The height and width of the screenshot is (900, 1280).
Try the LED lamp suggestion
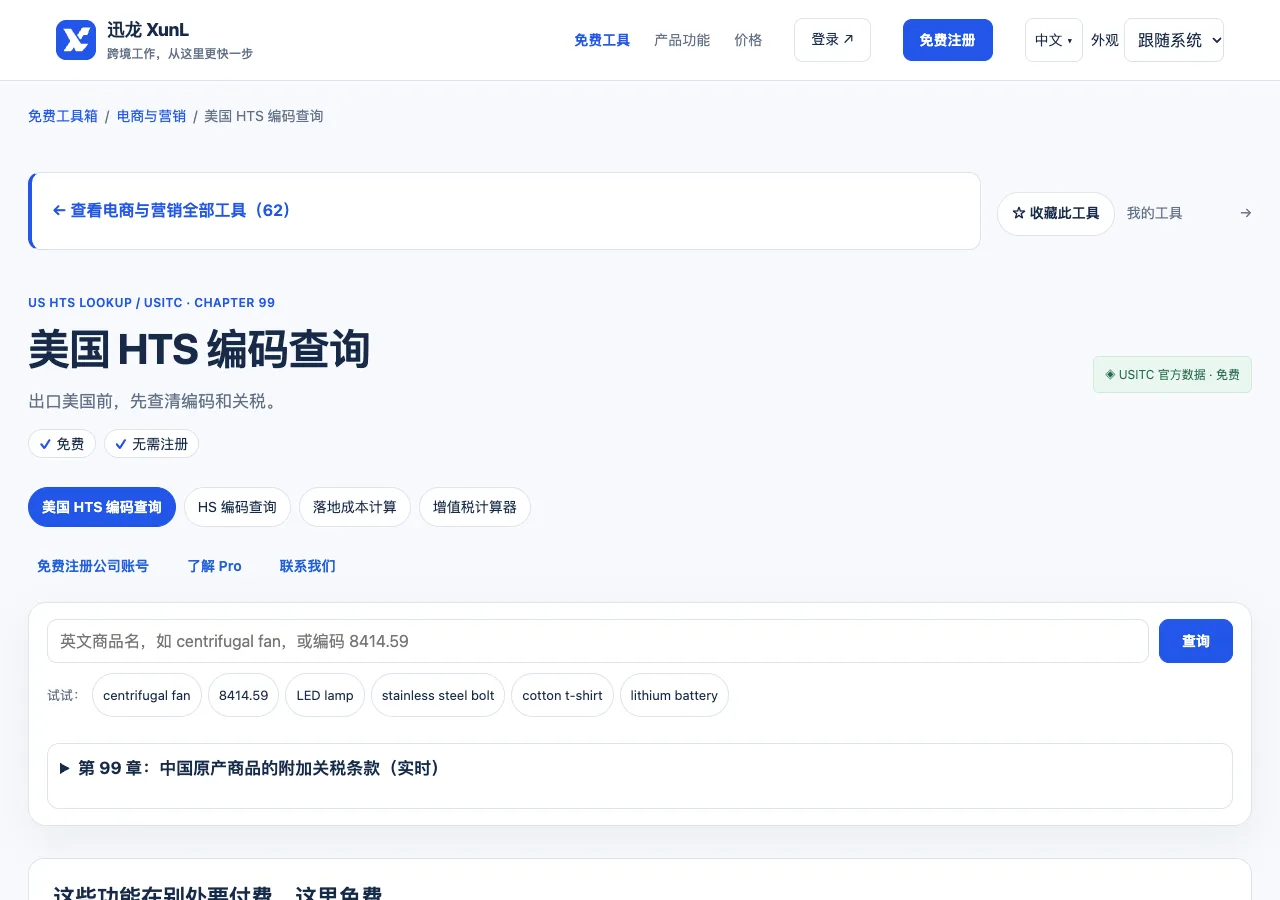(325, 695)
